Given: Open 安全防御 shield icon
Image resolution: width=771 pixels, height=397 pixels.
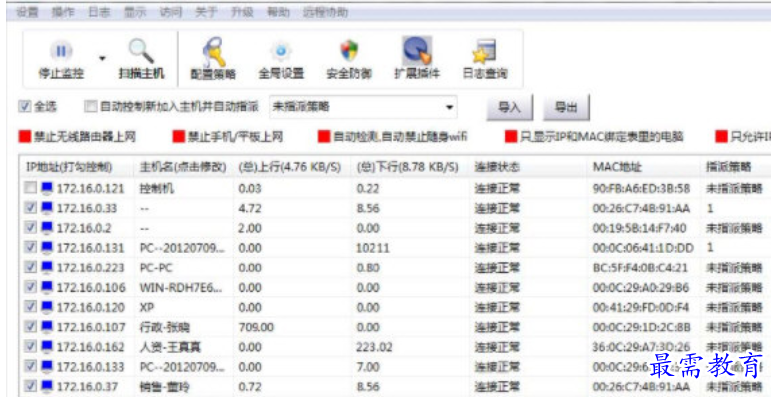Looking at the screenshot, I should [x=349, y=51].
